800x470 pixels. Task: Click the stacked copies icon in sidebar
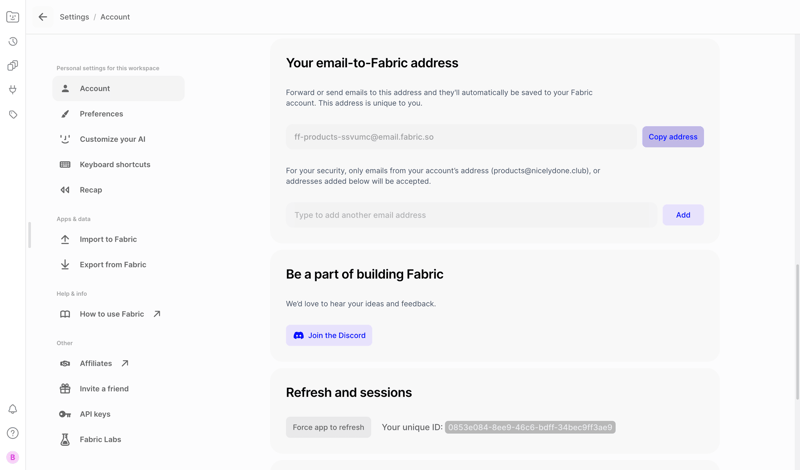(13, 66)
